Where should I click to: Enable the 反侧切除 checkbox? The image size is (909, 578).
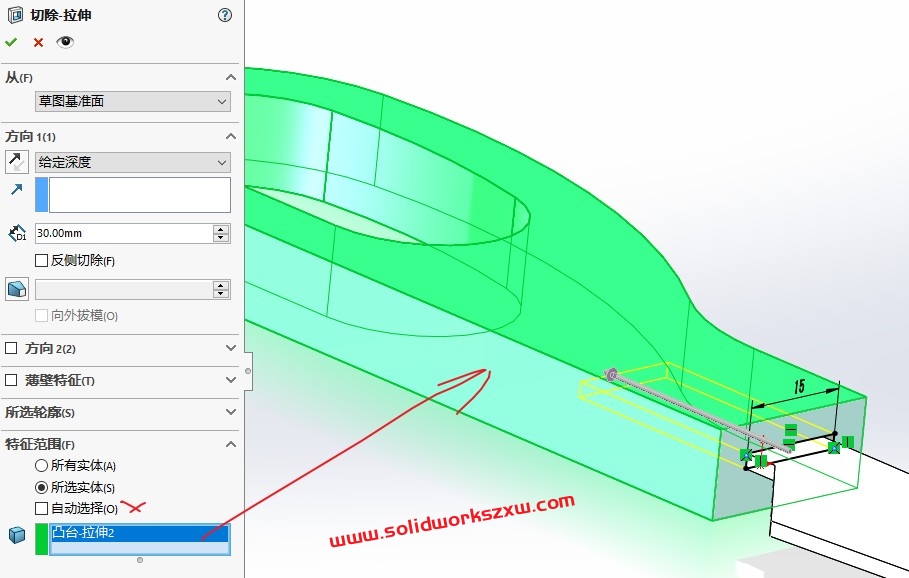coord(42,261)
